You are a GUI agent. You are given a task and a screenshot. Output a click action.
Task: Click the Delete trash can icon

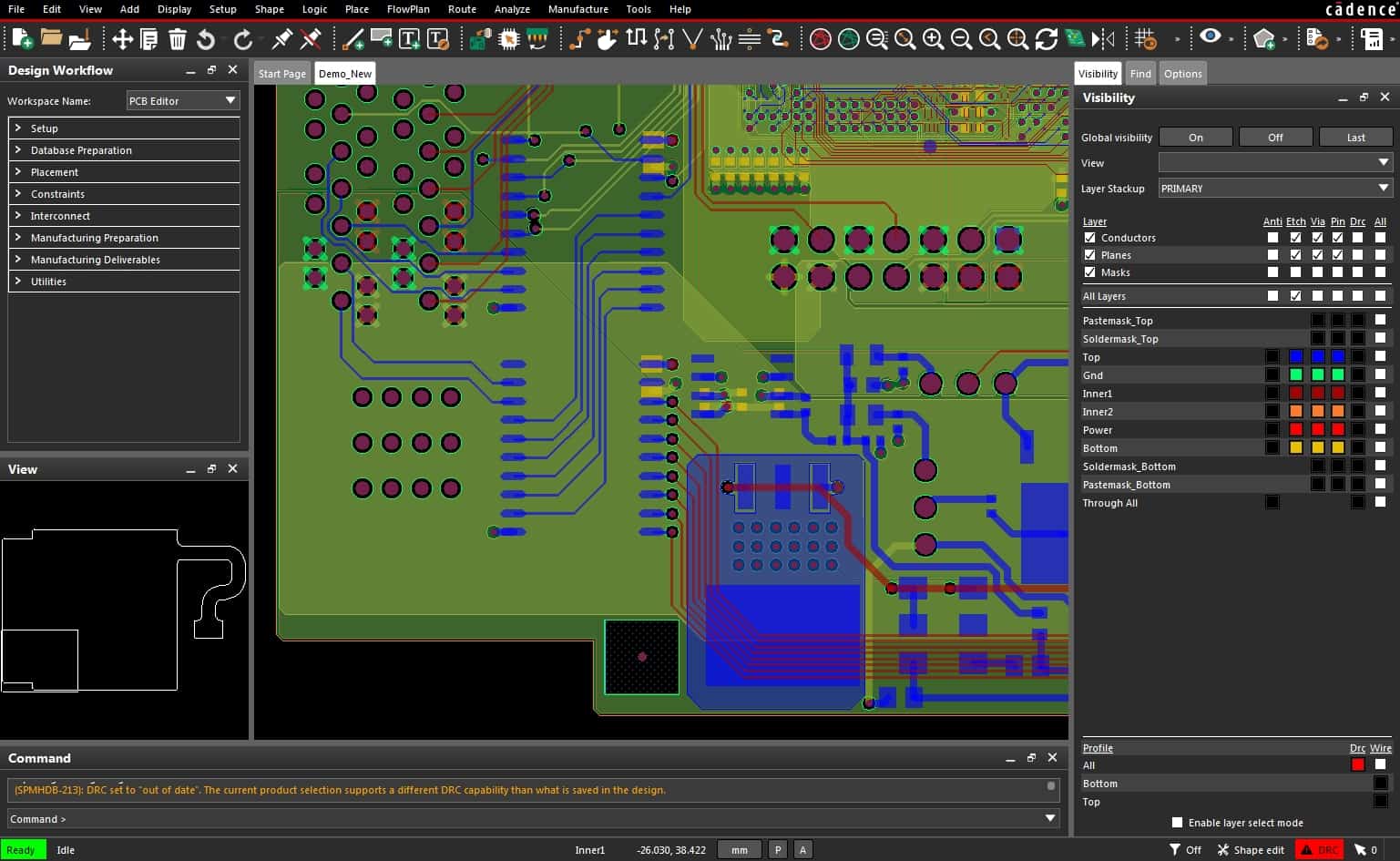click(x=178, y=38)
